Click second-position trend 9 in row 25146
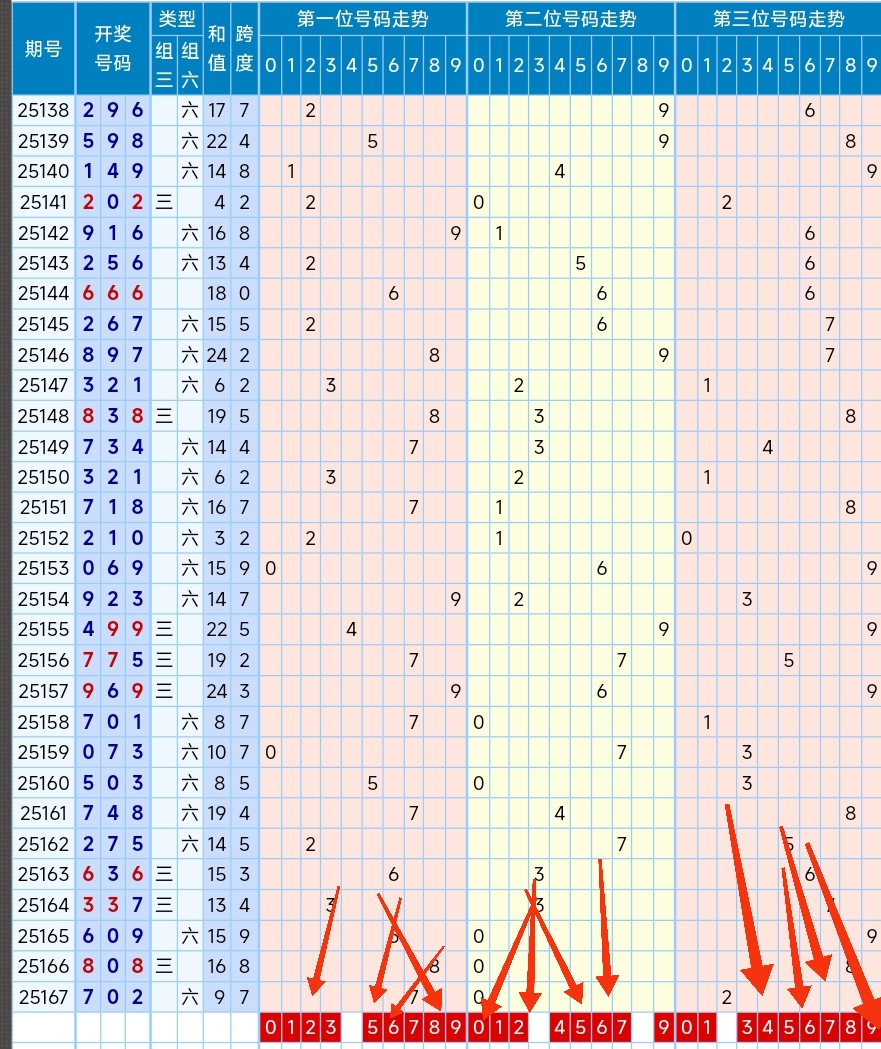The width and height of the screenshot is (881, 1049). pos(664,355)
